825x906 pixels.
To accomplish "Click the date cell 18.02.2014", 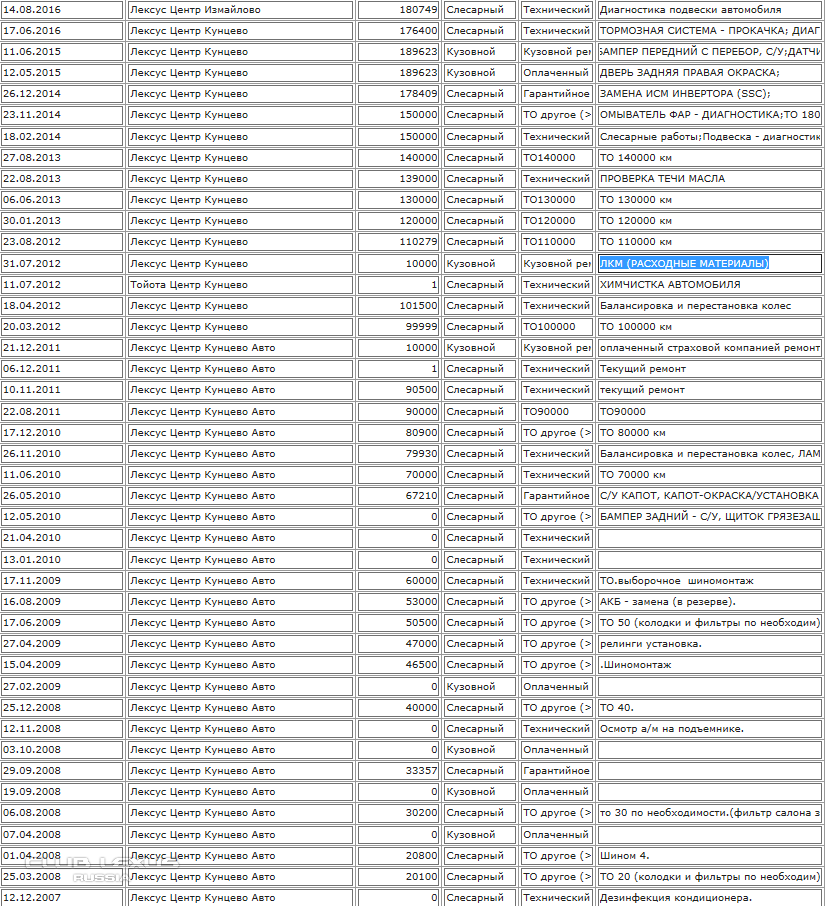I will [62, 136].
